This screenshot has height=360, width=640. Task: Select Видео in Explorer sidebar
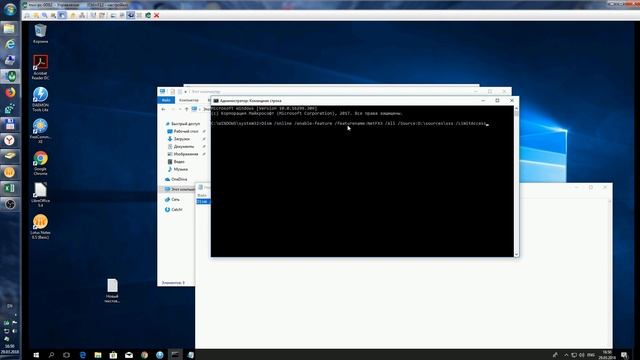[176, 162]
